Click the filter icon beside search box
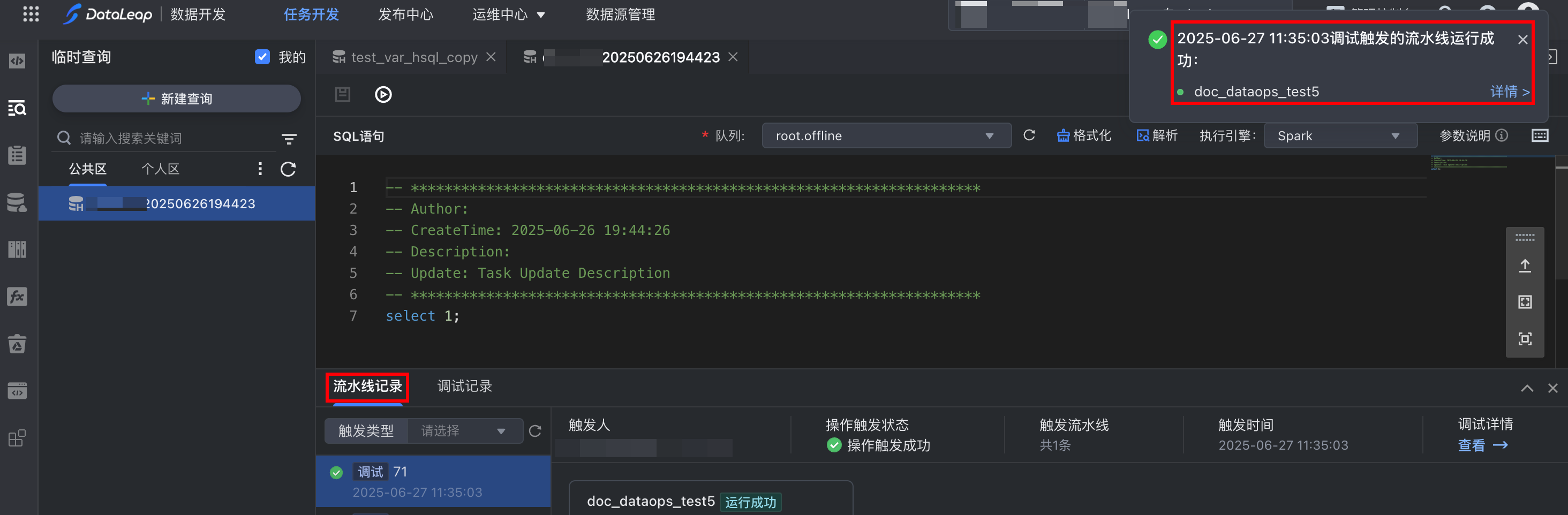 [289, 139]
